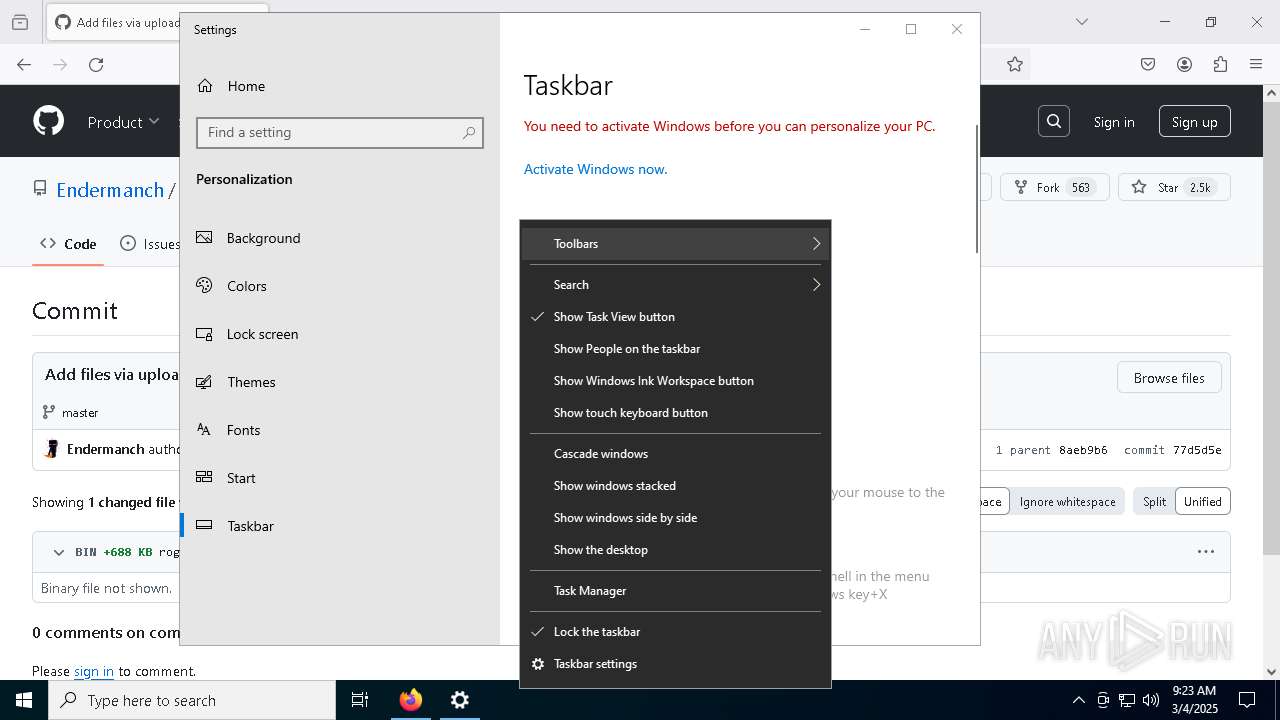Star the repository button
Screen dimensions: 1280x720
[x=1173, y=187]
